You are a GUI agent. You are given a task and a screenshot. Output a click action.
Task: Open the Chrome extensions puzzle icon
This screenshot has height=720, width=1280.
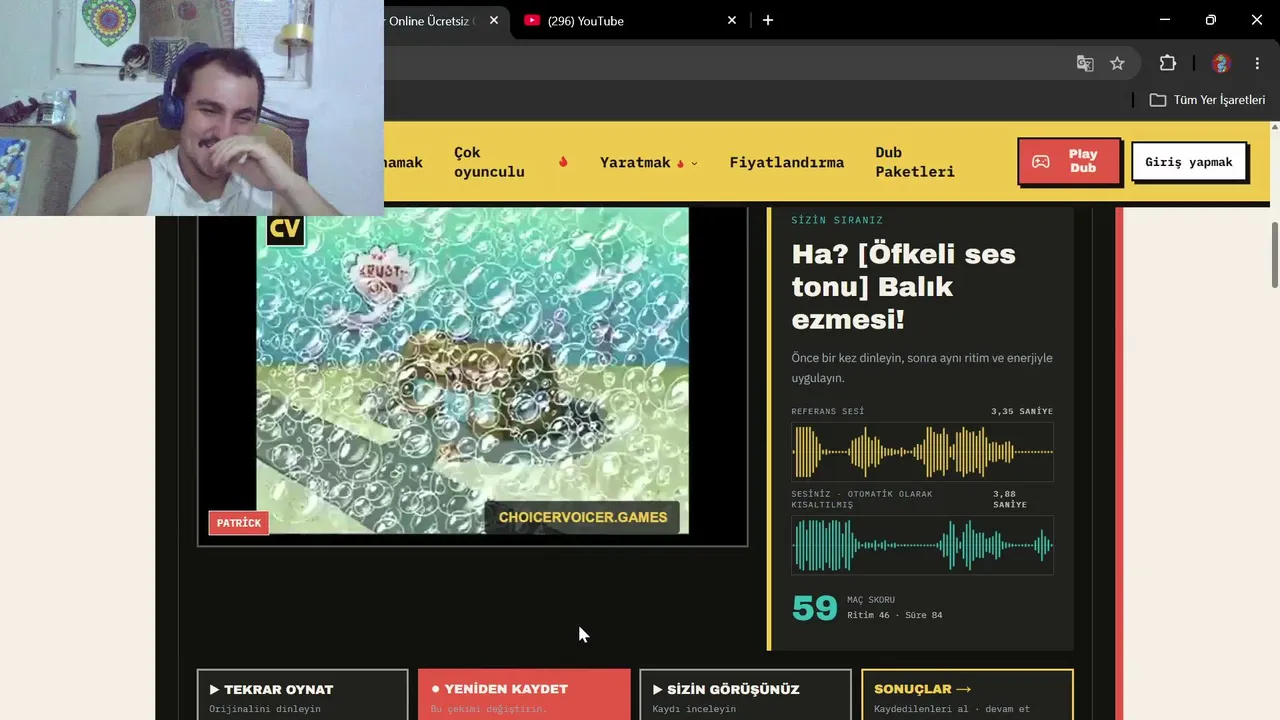pyautogui.click(x=1167, y=63)
